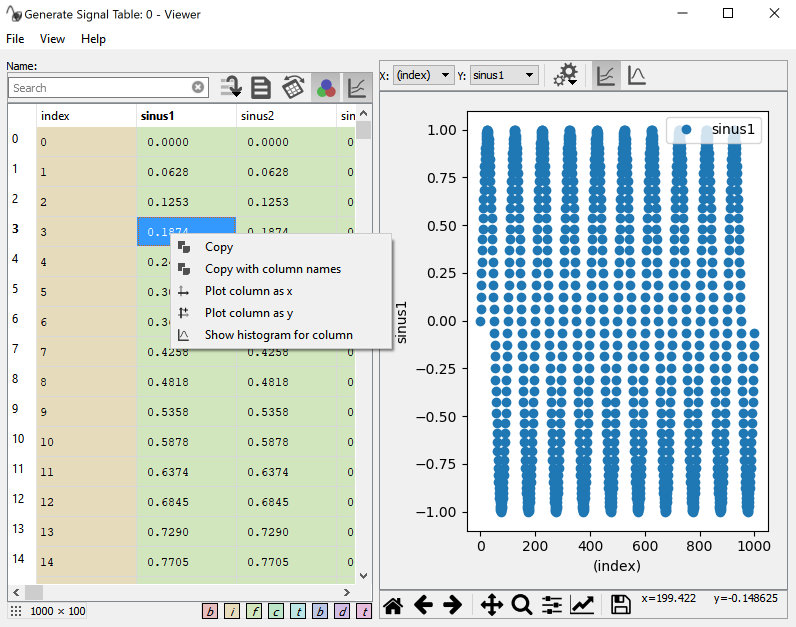The width and height of the screenshot is (796, 627).
Task: Select the Pan axes tool
Action: [491, 604]
